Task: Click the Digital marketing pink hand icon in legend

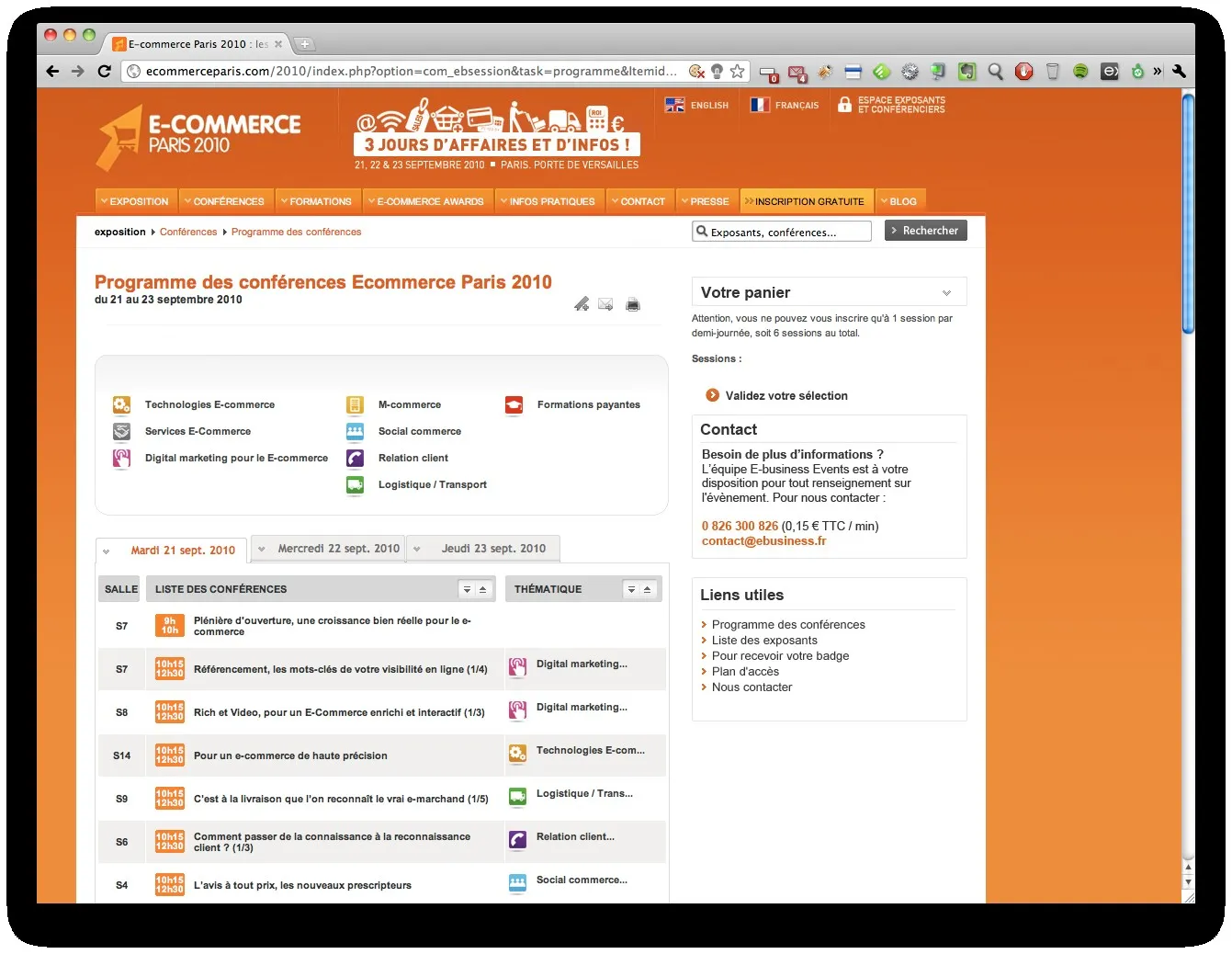Action: (x=121, y=458)
